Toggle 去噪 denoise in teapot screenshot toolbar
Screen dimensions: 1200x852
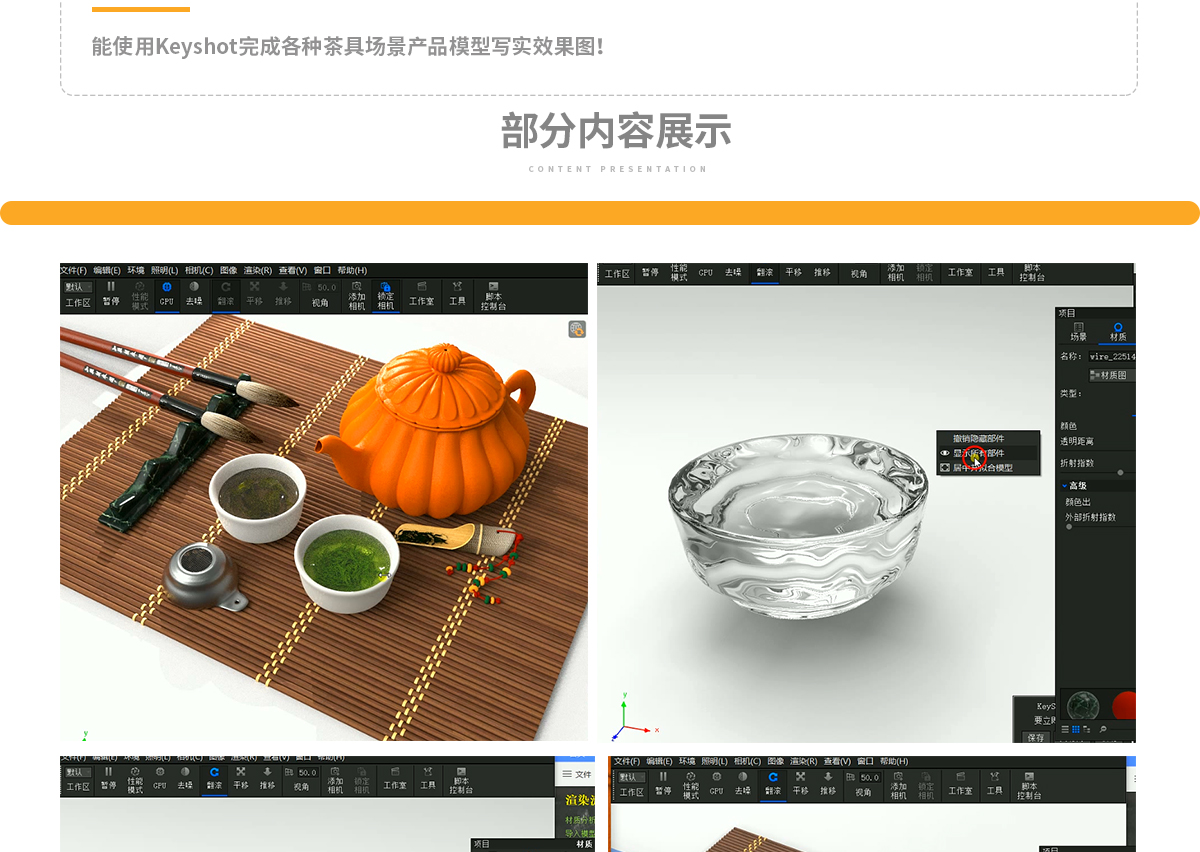[194, 295]
